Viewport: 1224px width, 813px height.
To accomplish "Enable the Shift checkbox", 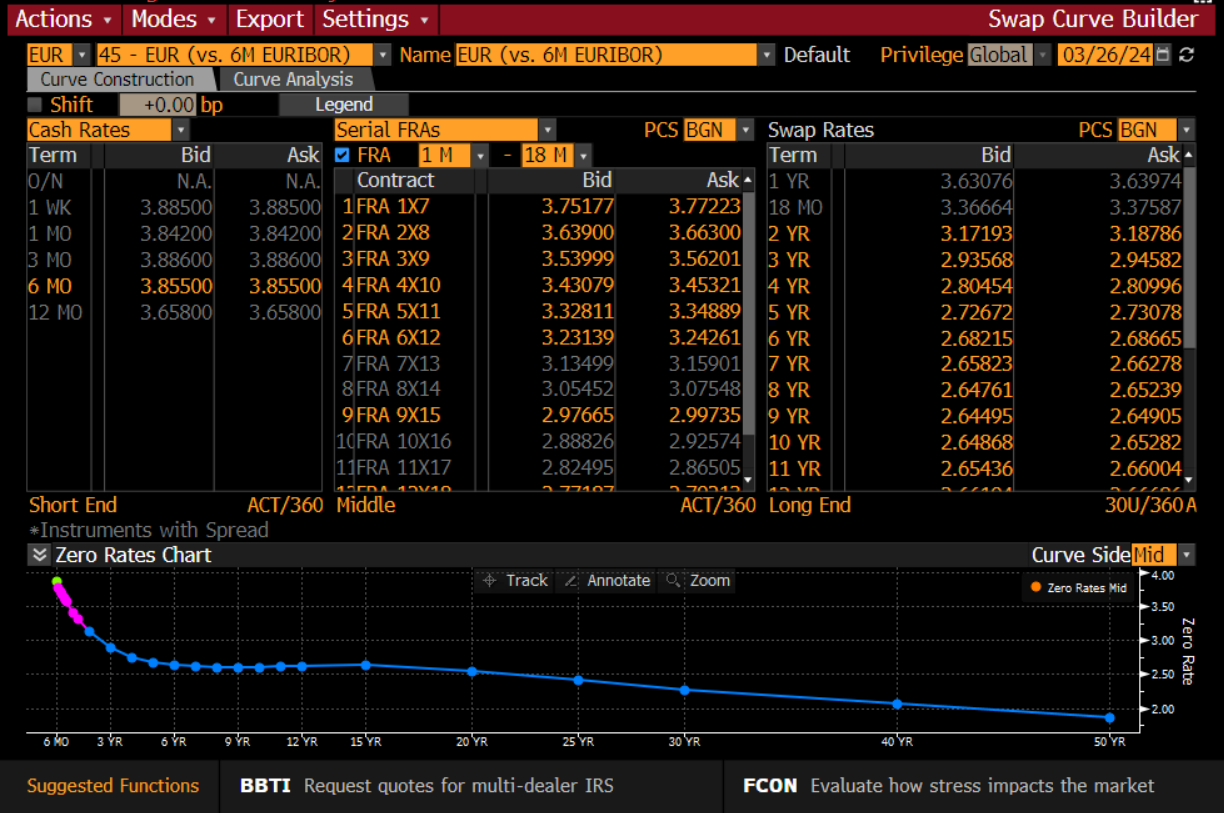I will (x=36, y=105).
